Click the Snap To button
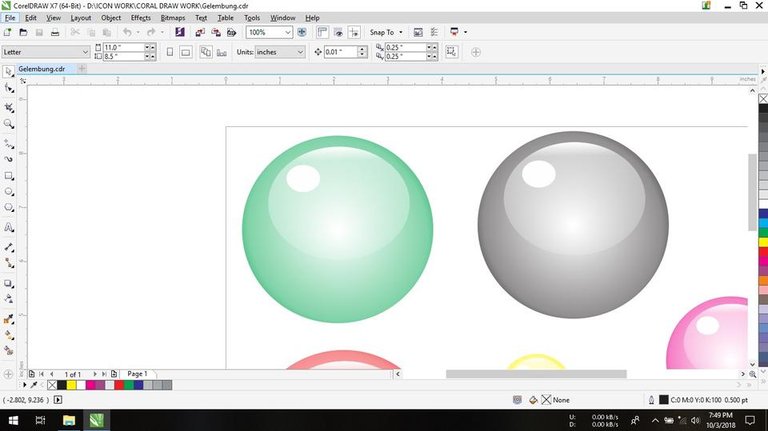This screenshot has height=431, width=768. coord(384,32)
